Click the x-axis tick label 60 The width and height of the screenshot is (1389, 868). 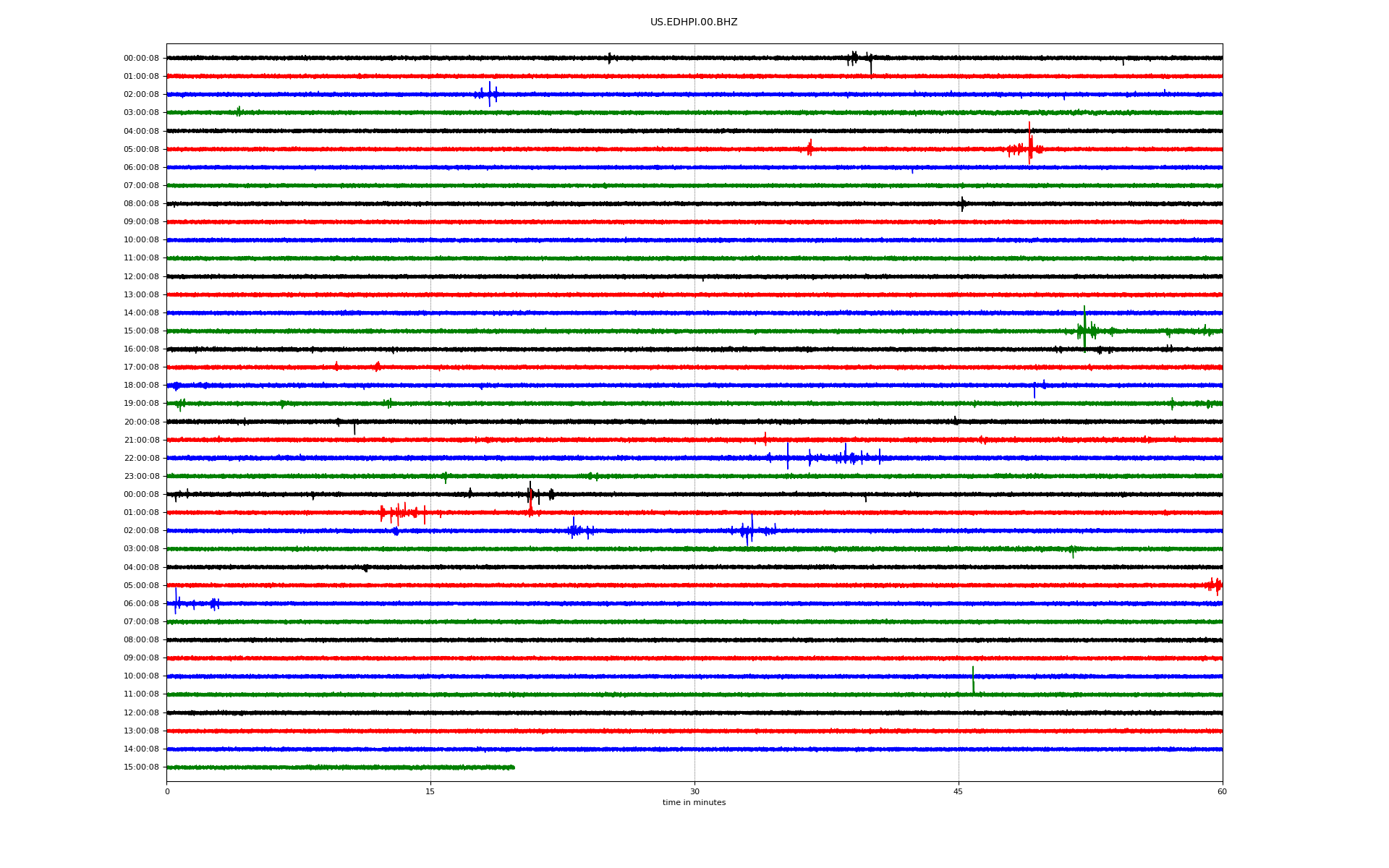pyautogui.click(x=1222, y=791)
